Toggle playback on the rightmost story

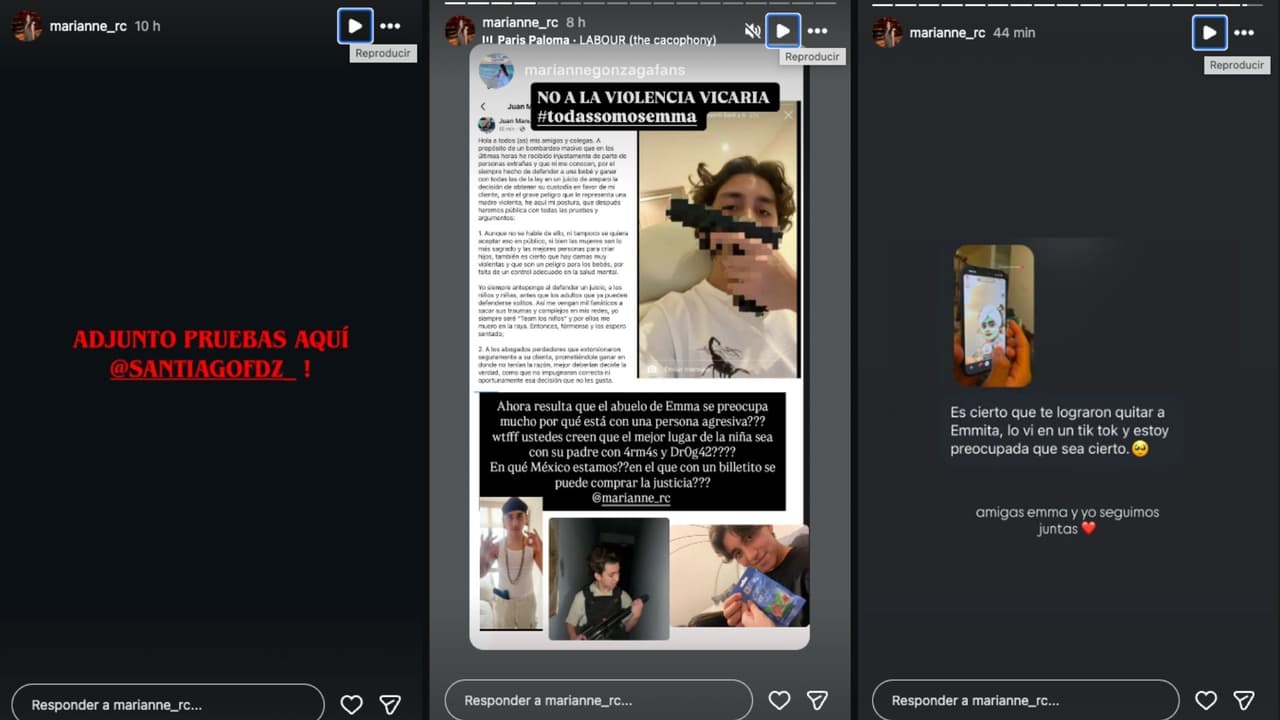(x=1209, y=32)
